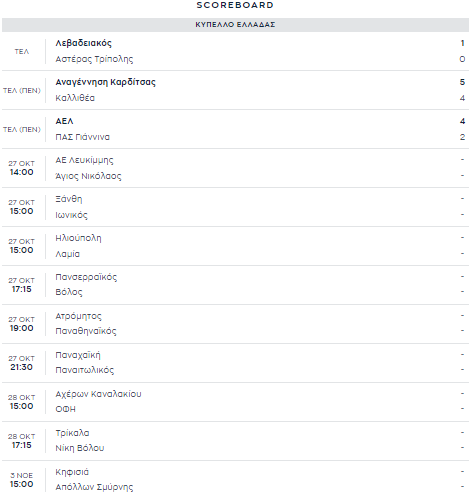Open the Ξάνθη versus Ιωνικός match
This screenshot has height=502, width=471.
pyautogui.click(x=235, y=207)
